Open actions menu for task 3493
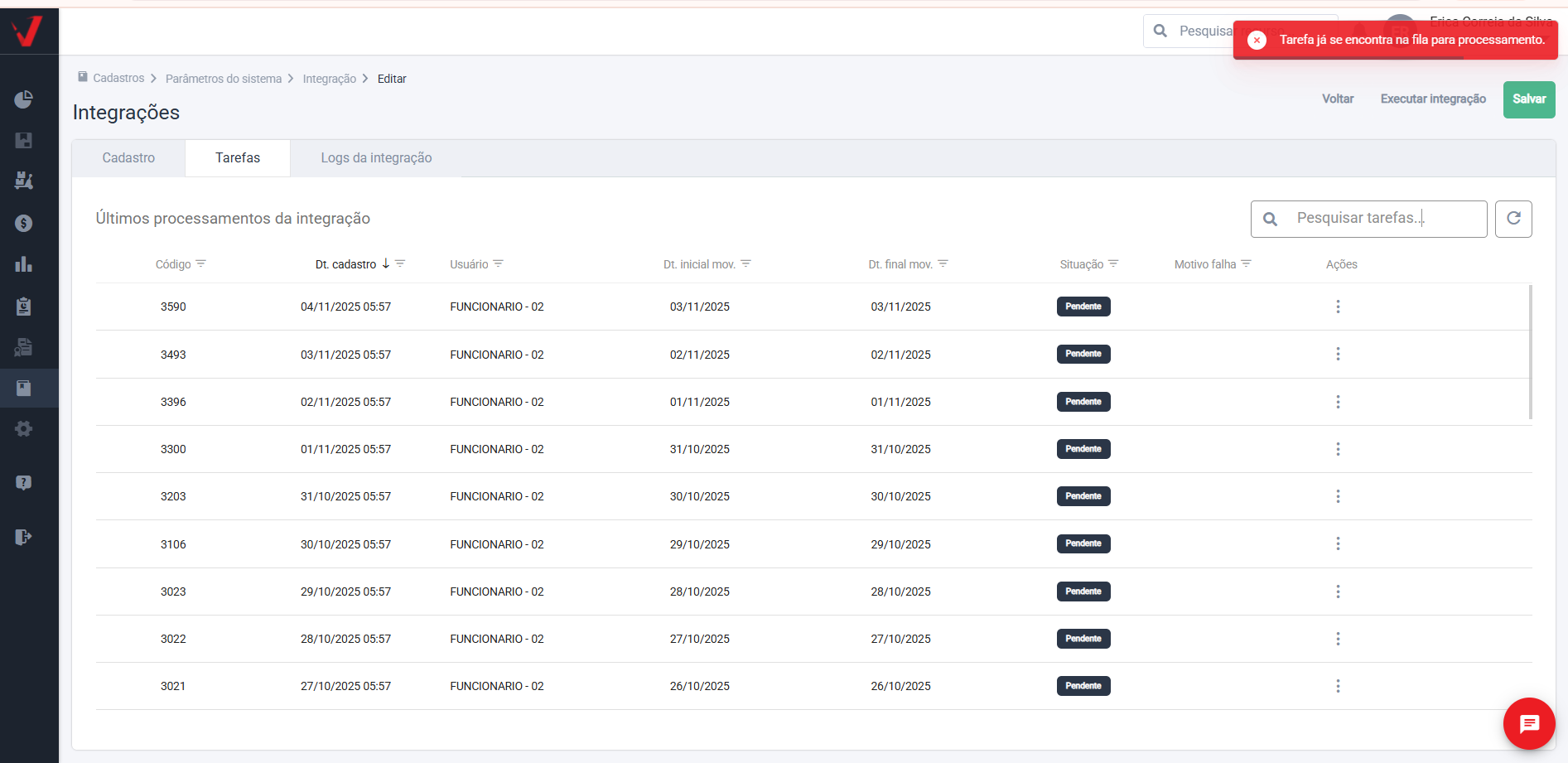 [x=1338, y=354]
